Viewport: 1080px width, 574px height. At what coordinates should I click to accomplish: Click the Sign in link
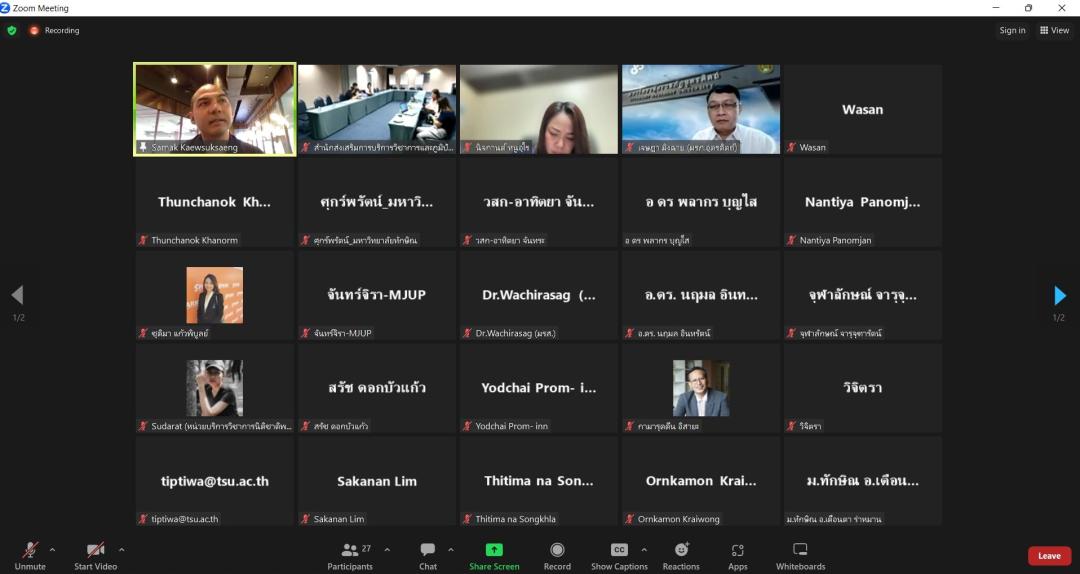(x=1012, y=30)
